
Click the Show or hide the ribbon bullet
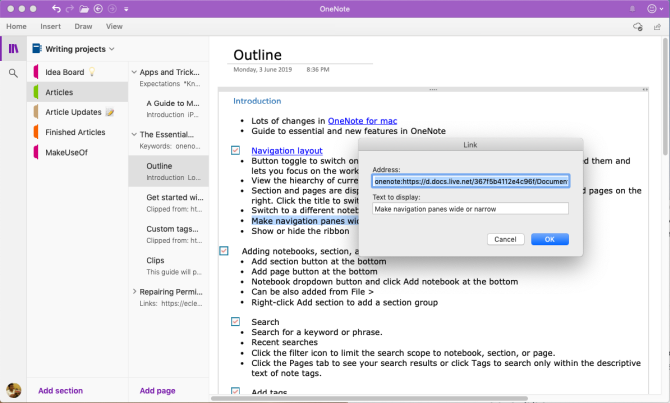point(300,231)
